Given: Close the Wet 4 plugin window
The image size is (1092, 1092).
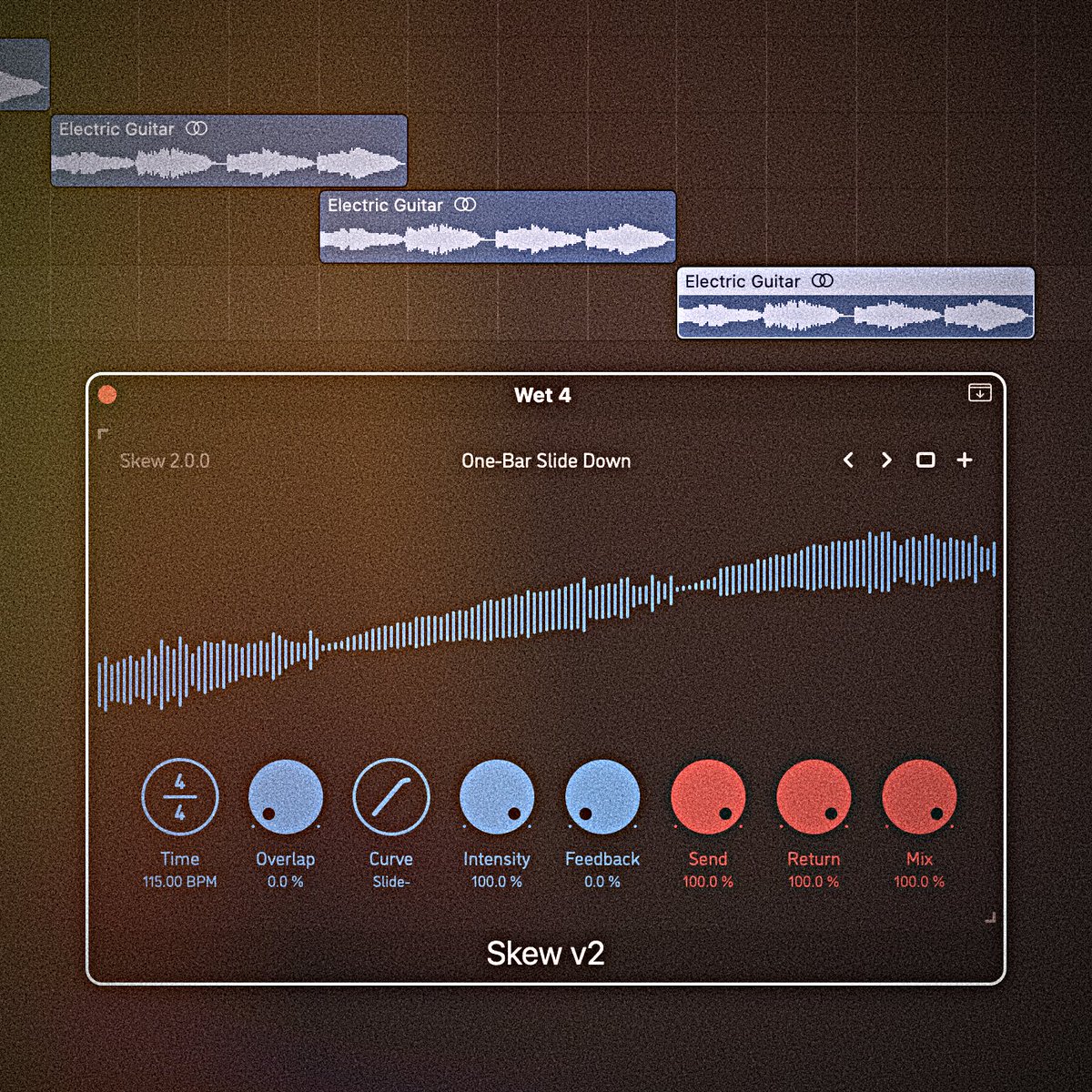Looking at the screenshot, I should click(x=107, y=394).
